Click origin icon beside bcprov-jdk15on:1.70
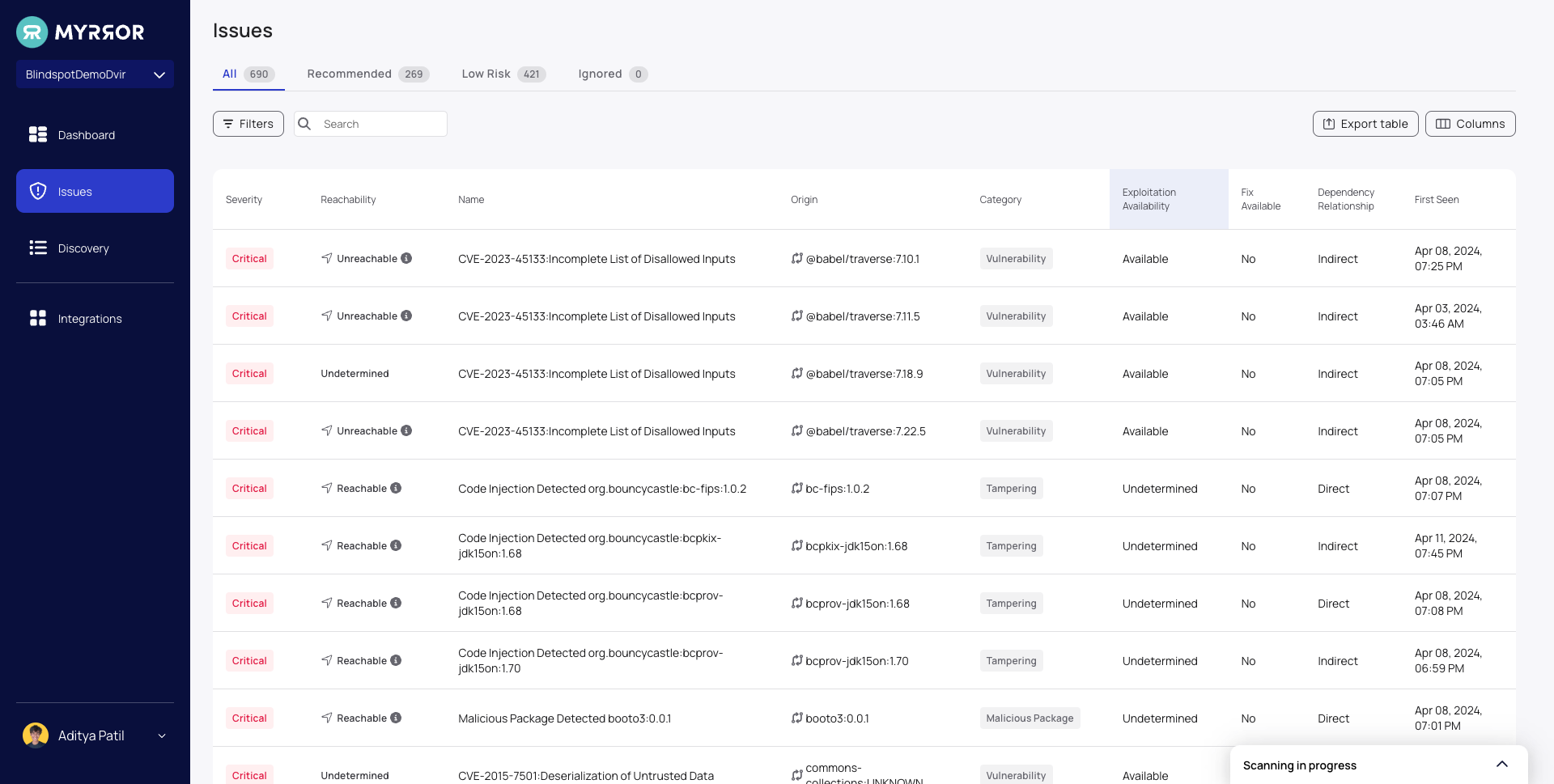The image size is (1554, 784). click(x=796, y=660)
